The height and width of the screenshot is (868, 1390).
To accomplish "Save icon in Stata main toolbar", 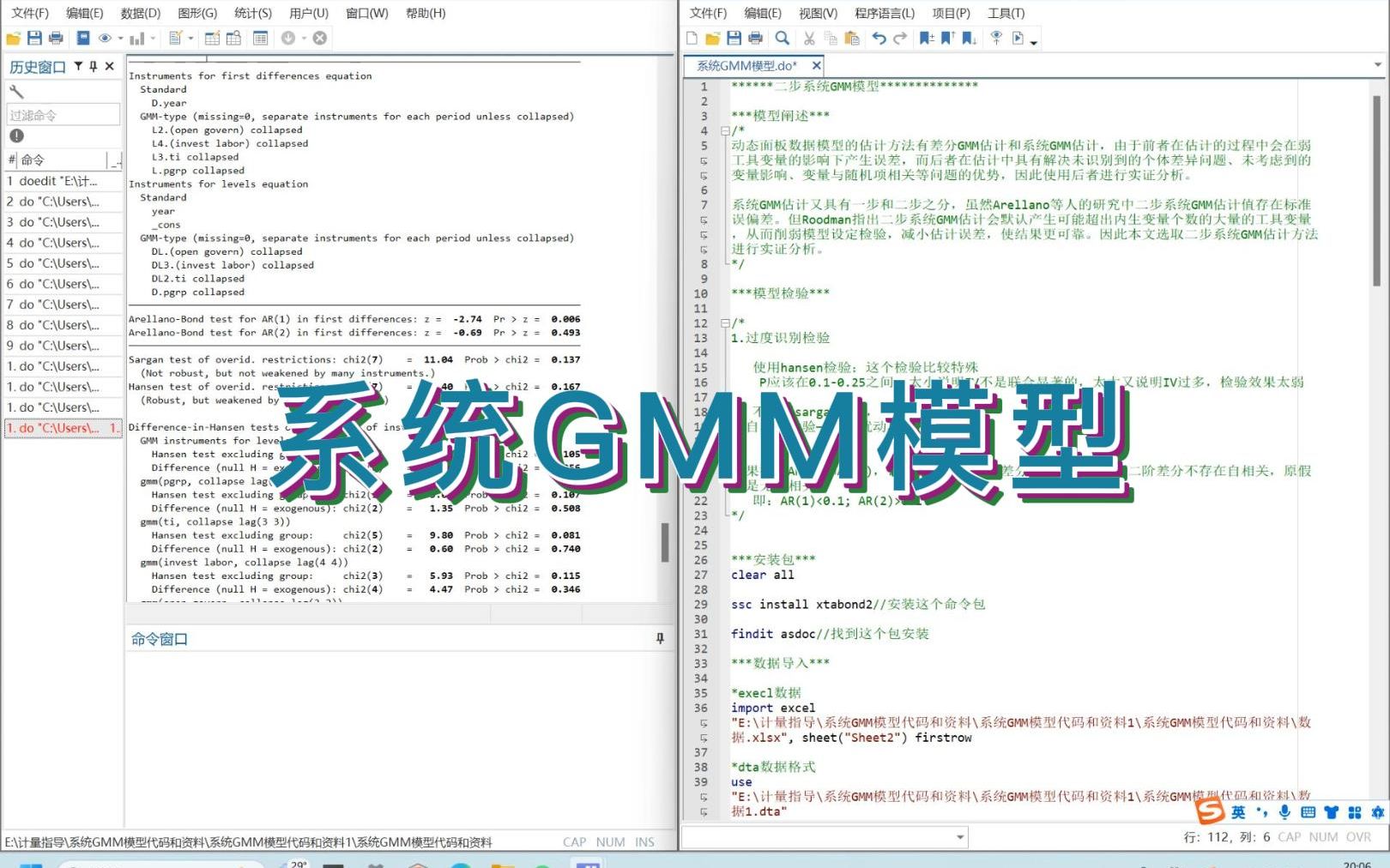I will pos(34,38).
